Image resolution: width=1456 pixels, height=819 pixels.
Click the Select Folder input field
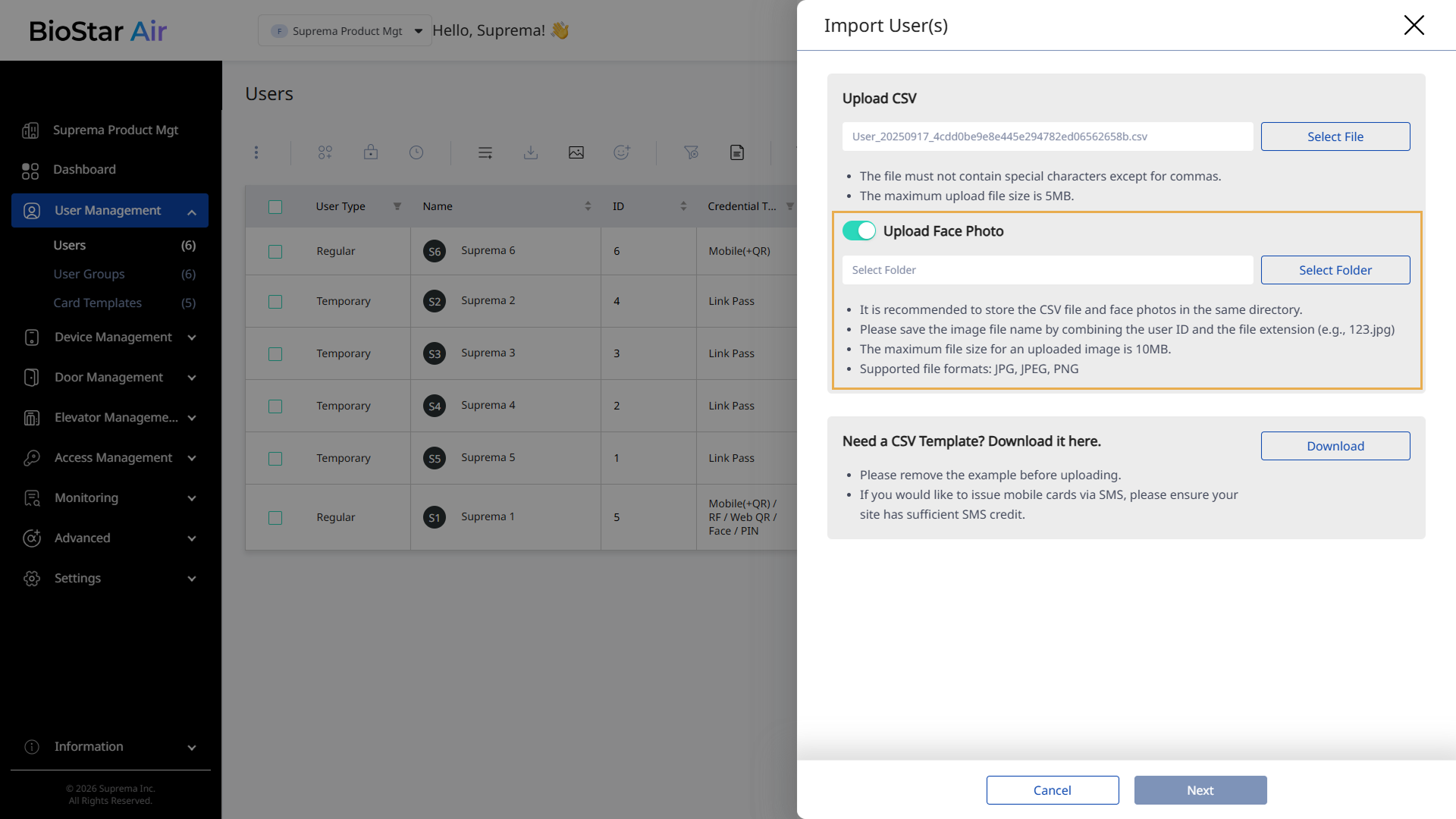pos(1046,270)
